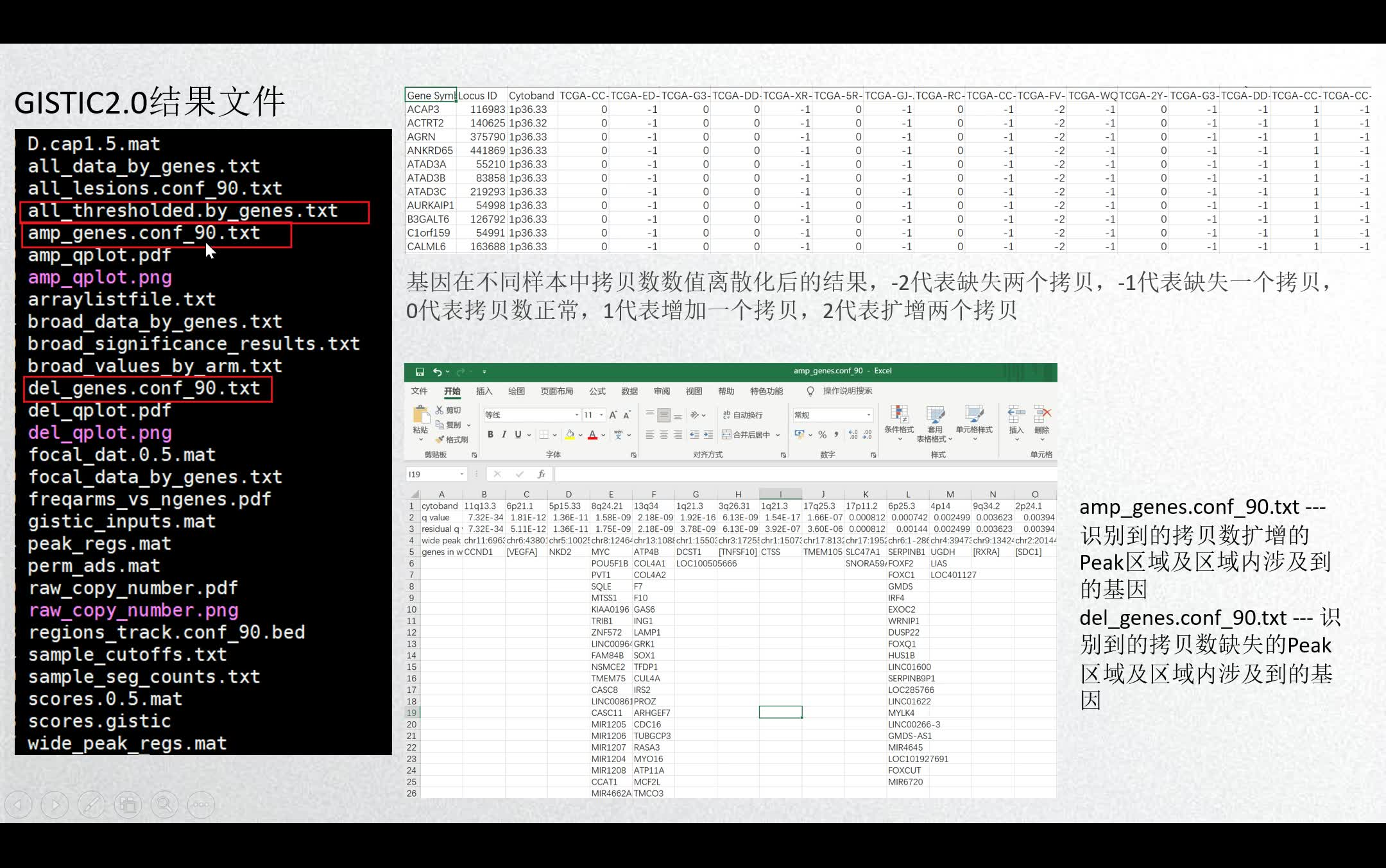The width and height of the screenshot is (1386, 868).
Task: Click the 剪切 cut scissors icon
Action: click(440, 410)
